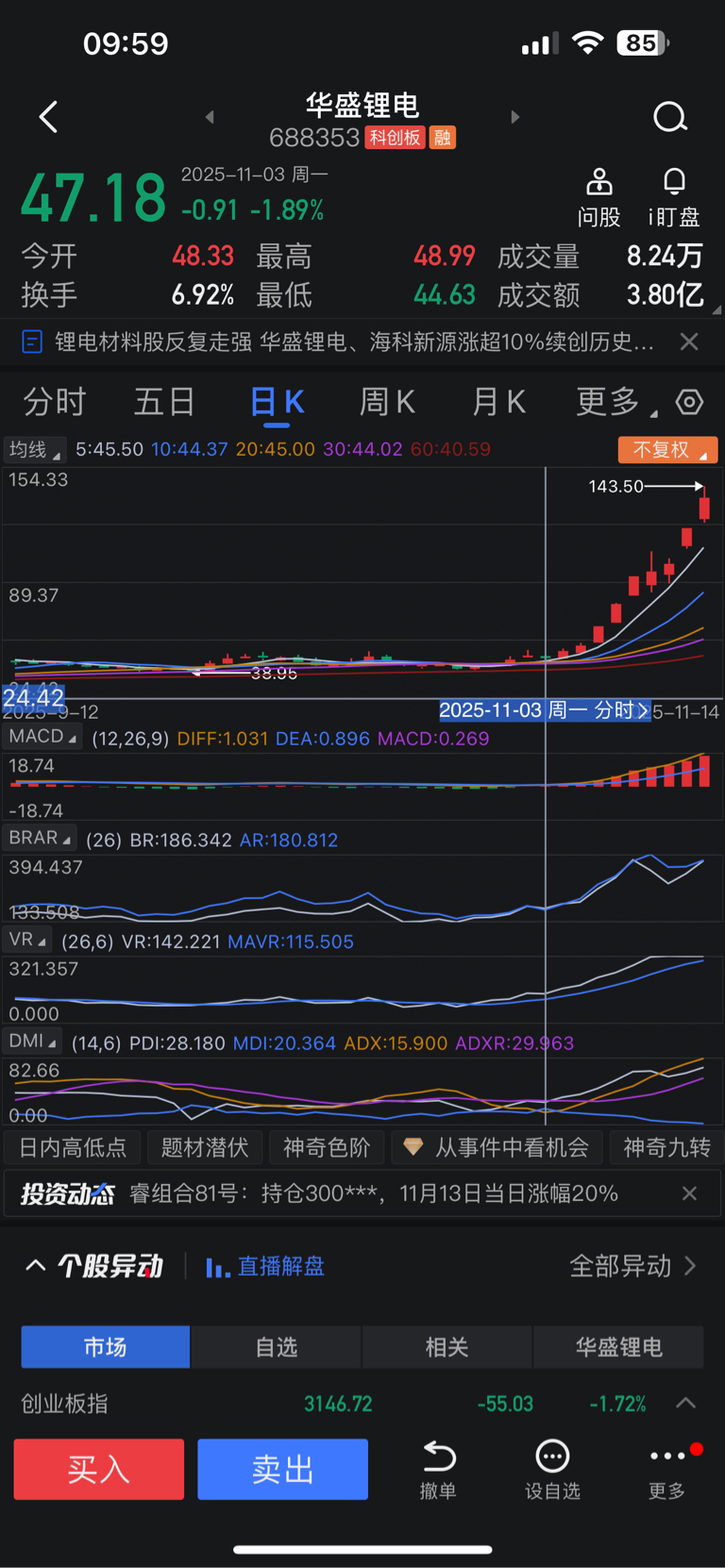Tap the 143.50 high price marker
Viewport: 725px width, 1568px height.
coord(615,487)
